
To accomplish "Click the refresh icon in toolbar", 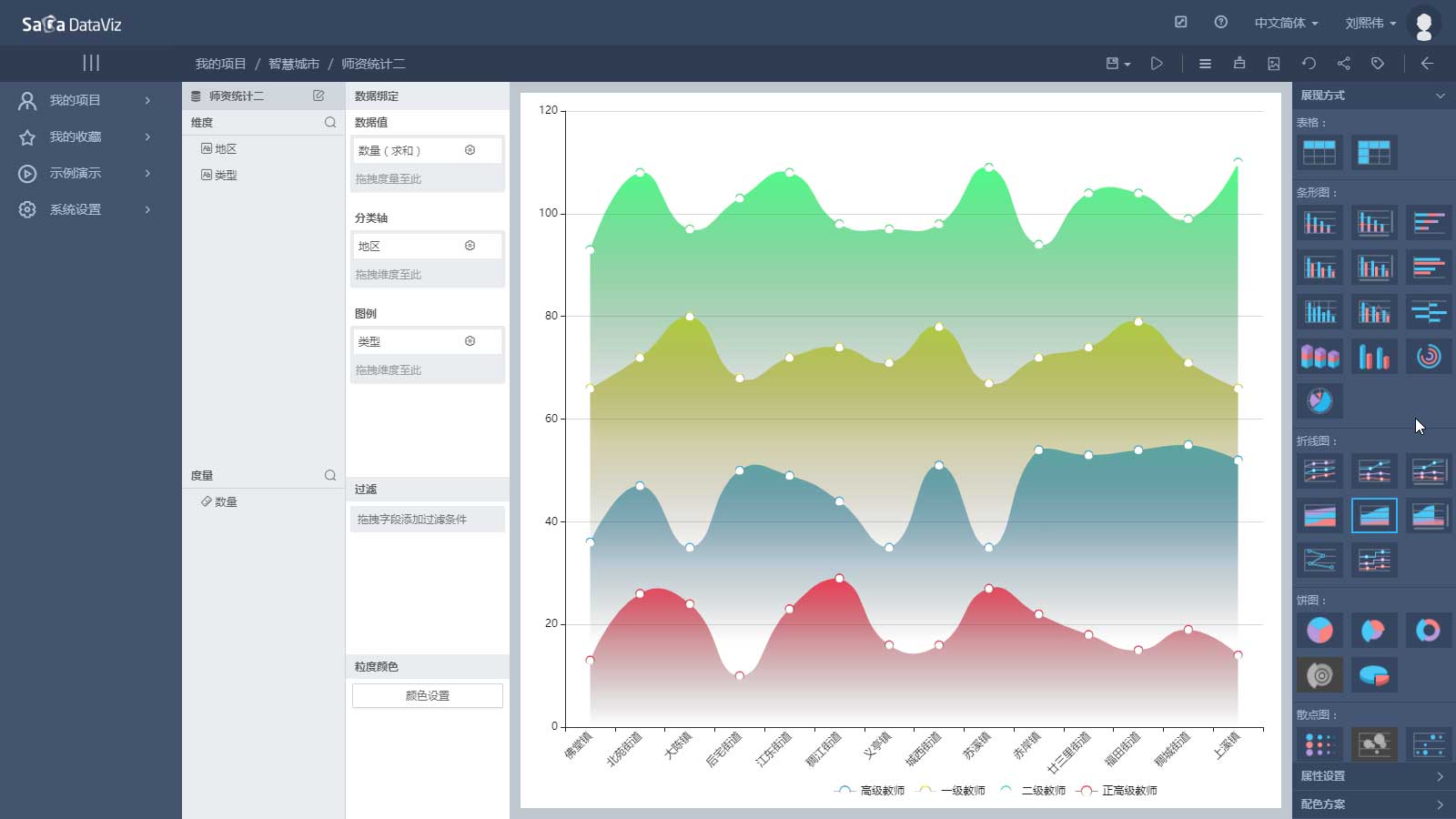I will [1309, 64].
